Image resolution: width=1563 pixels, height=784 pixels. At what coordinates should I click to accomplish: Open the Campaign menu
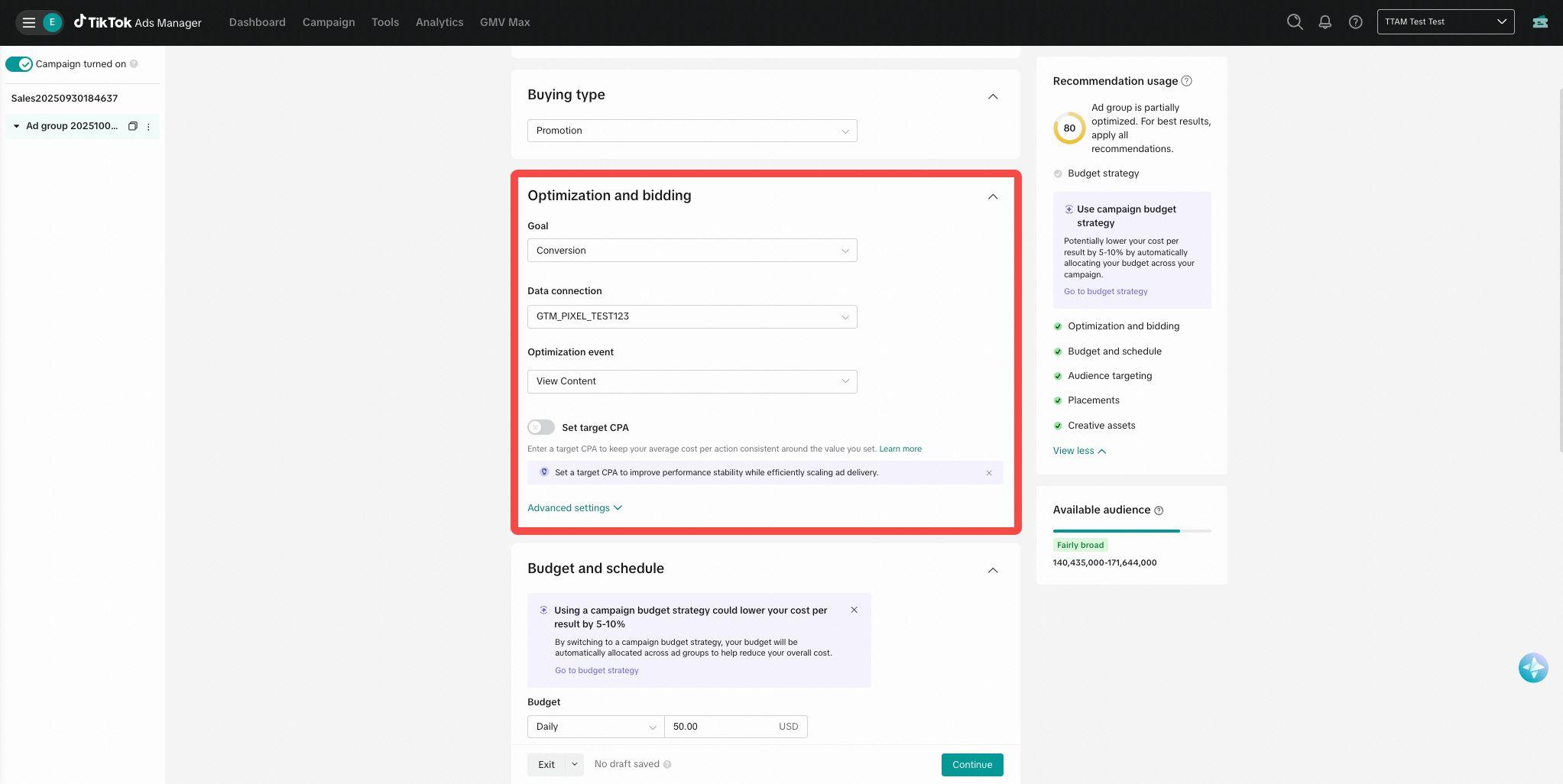pos(329,22)
